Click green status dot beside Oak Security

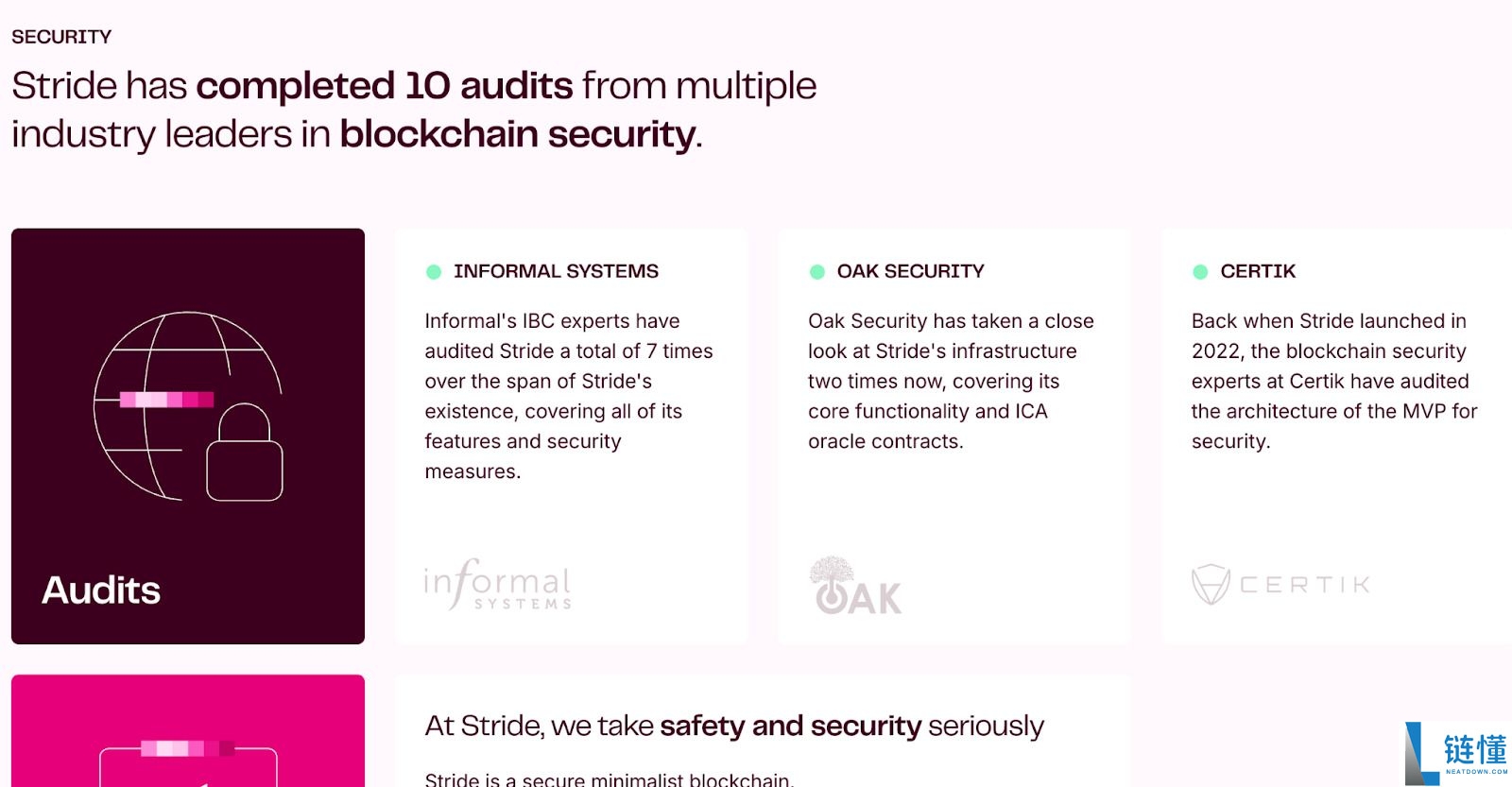tap(817, 272)
